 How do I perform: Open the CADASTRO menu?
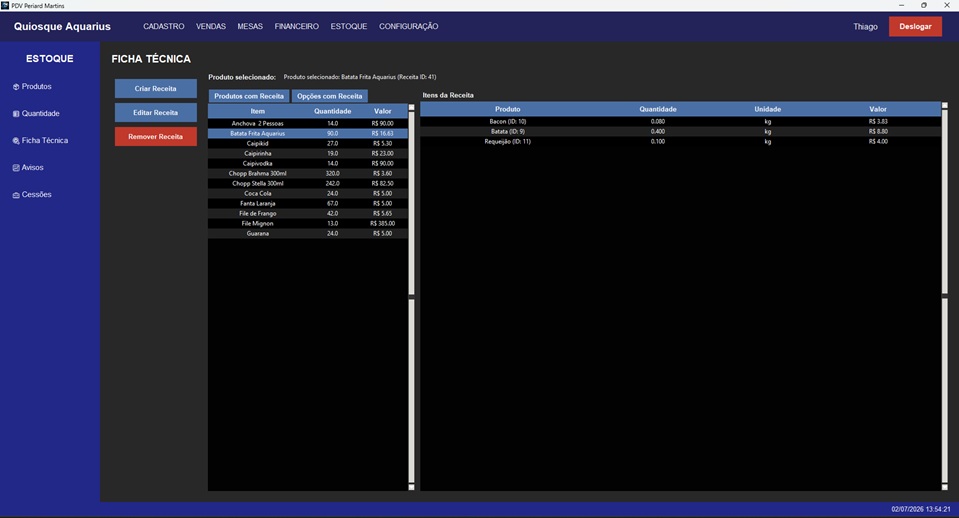[163, 26]
